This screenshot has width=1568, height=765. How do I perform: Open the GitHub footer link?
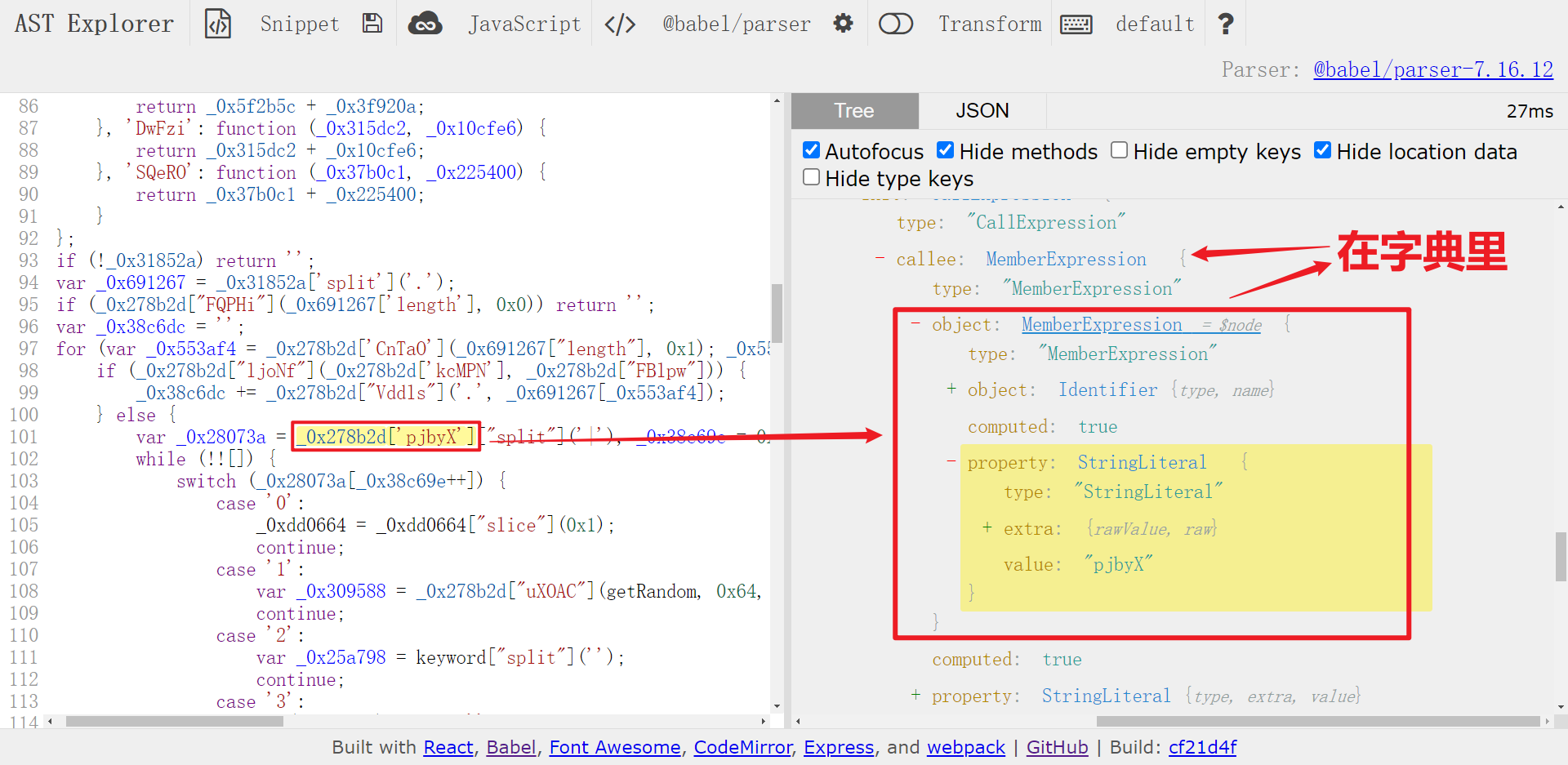(x=1057, y=747)
